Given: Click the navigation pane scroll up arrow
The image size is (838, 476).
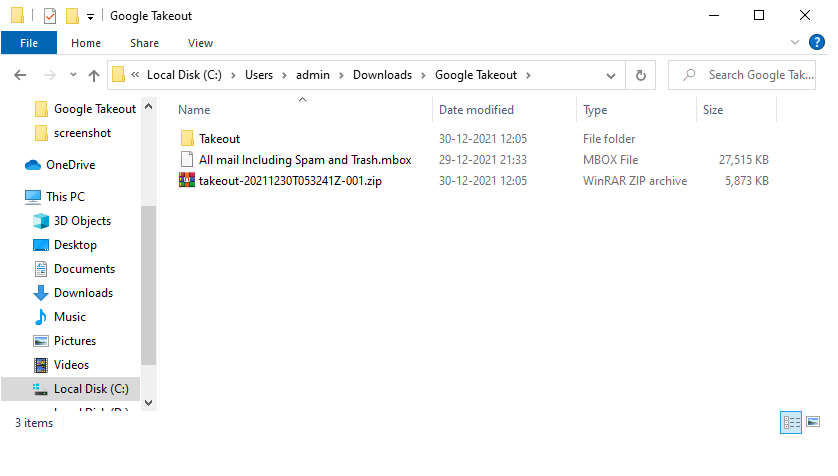Looking at the screenshot, I should pos(149,106).
